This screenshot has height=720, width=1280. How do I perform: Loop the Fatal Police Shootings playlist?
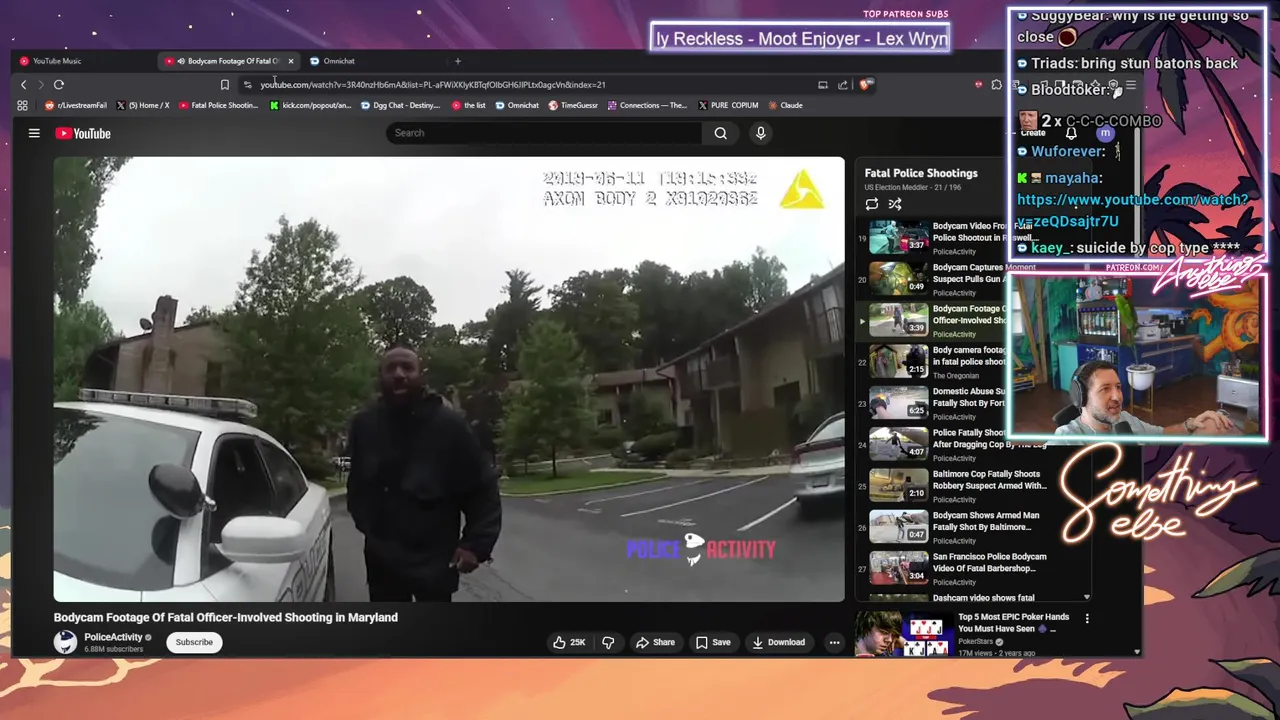(x=872, y=204)
